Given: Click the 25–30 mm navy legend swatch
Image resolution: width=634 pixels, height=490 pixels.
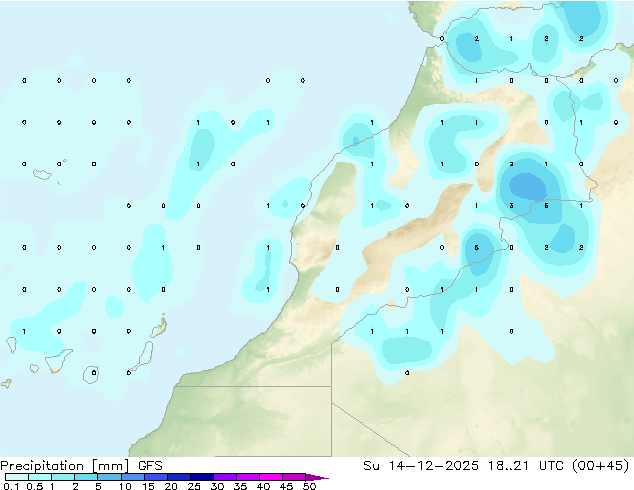Looking at the screenshot, I should 202,477.
